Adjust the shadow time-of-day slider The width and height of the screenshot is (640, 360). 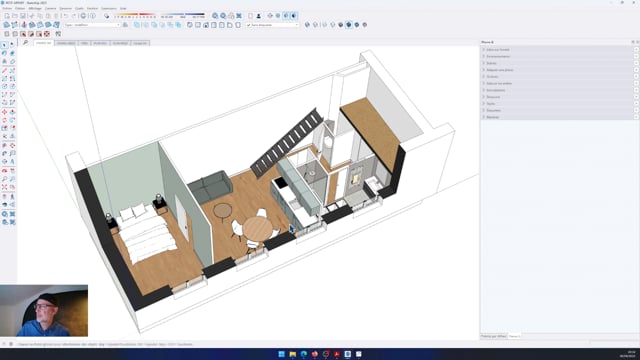pos(183,15)
